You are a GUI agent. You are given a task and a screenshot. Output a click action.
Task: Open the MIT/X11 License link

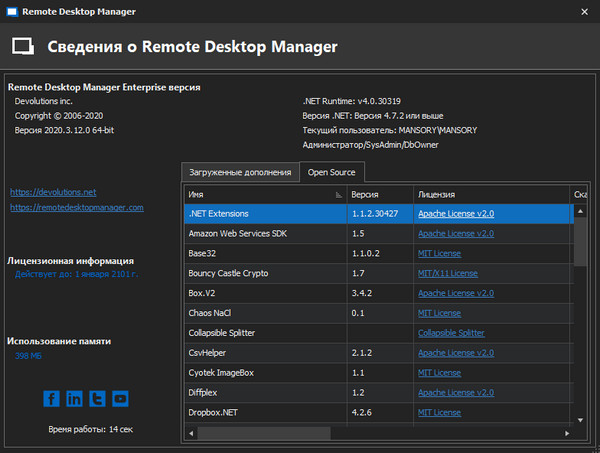(x=448, y=273)
